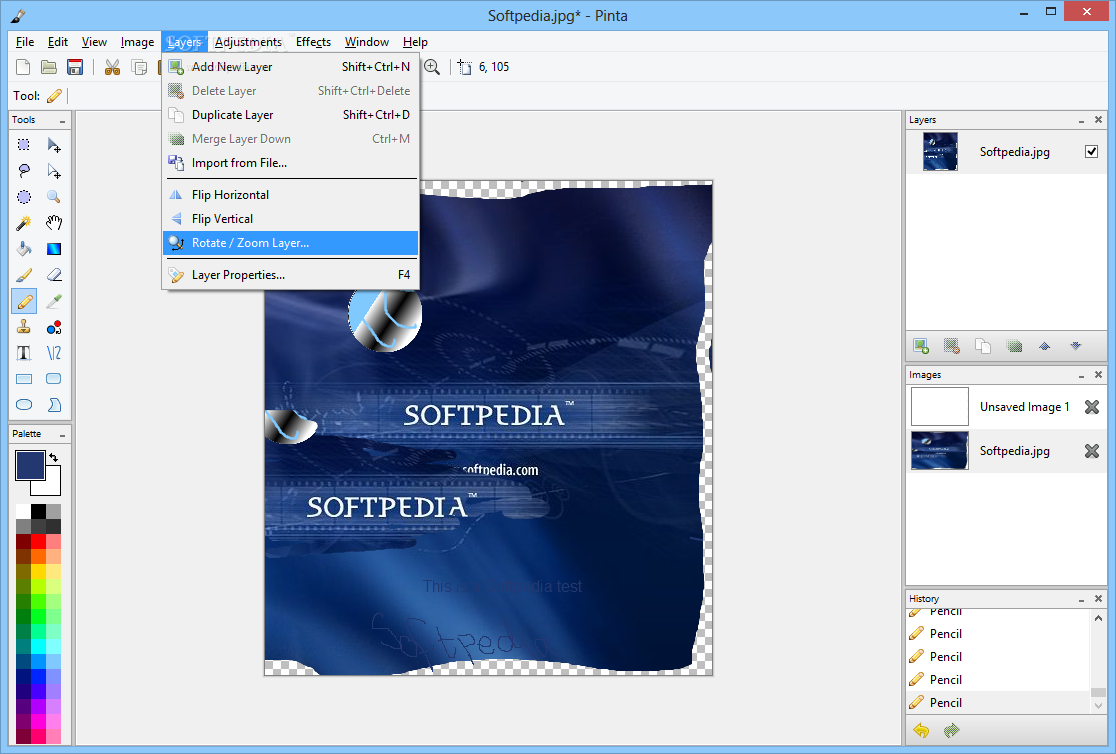Select the Lasso Select tool

coord(23,171)
